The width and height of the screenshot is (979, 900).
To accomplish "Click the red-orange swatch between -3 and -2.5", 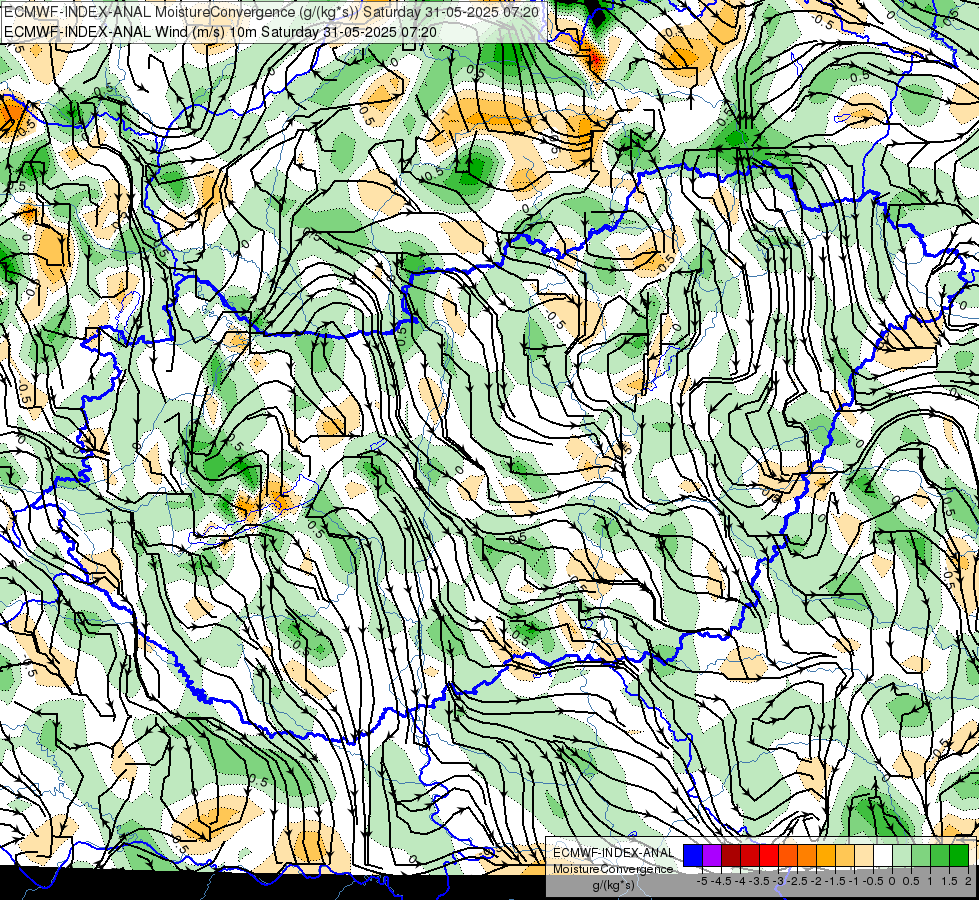I will [788, 855].
